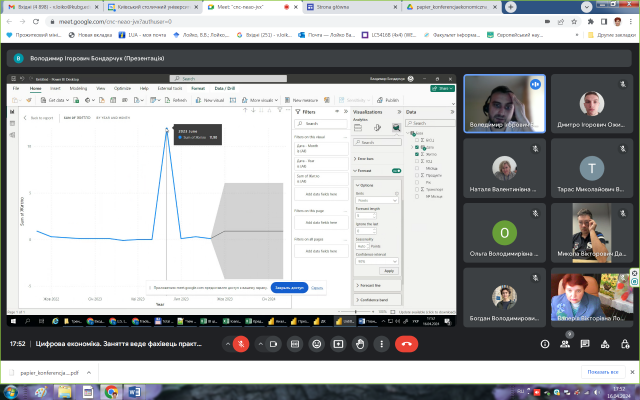Open the Modeling ribbon tab in Power BI

(x=76, y=88)
